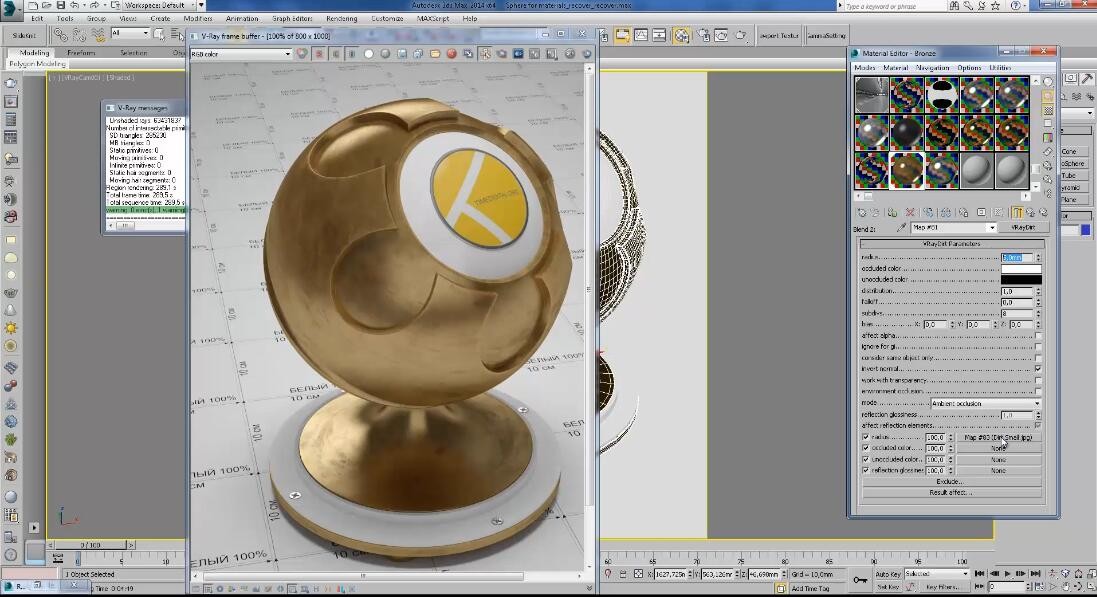Click Assign Material to Selection icon
The height and width of the screenshot is (597, 1097).
(893, 213)
